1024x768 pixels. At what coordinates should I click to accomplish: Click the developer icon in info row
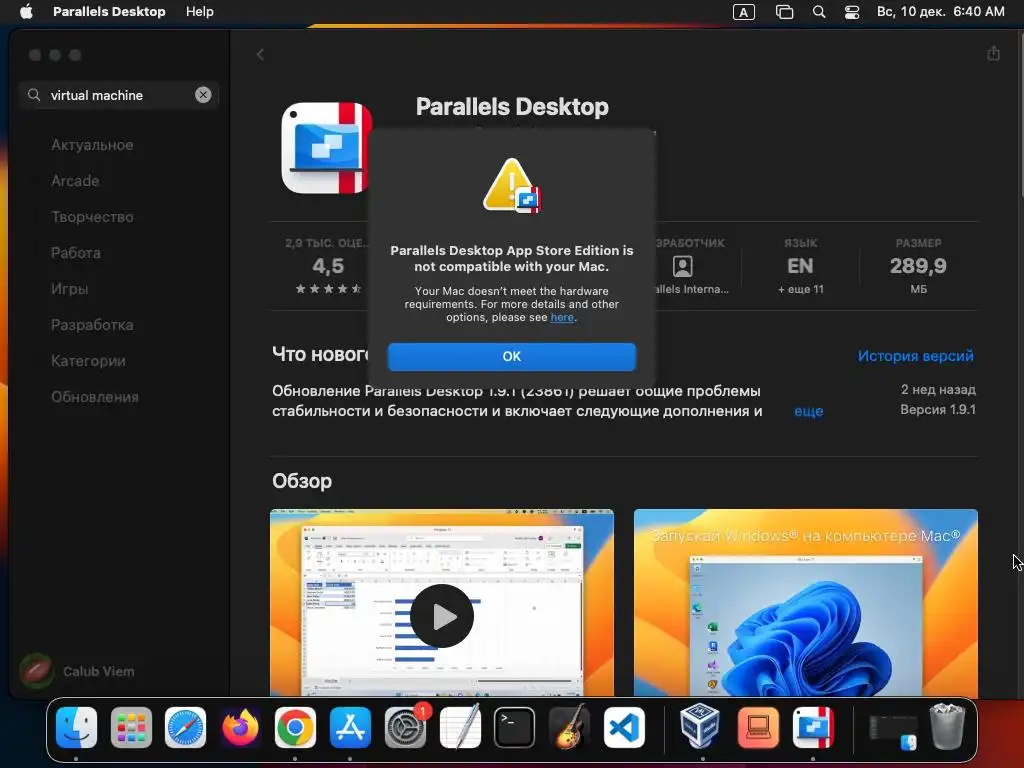(682, 266)
